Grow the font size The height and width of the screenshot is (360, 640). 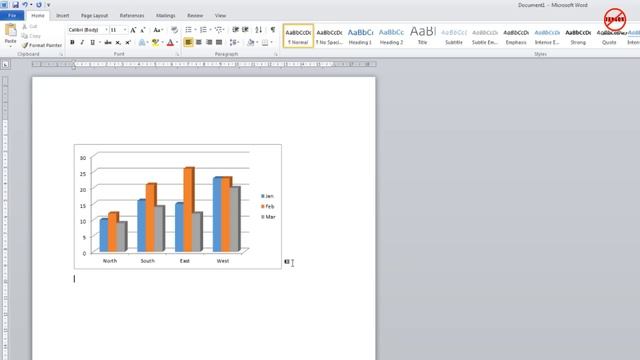tap(133, 30)
